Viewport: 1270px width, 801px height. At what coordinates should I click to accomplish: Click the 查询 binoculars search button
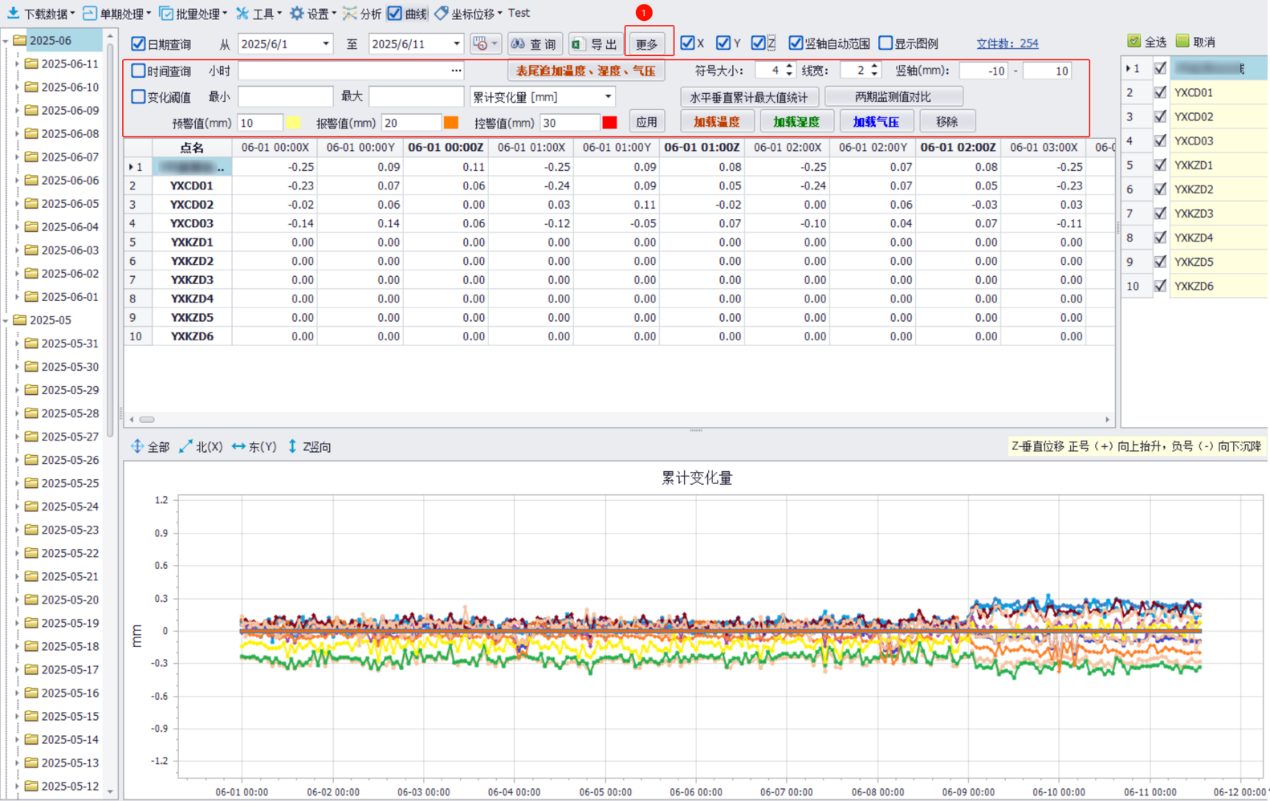[x=534, y=44]
